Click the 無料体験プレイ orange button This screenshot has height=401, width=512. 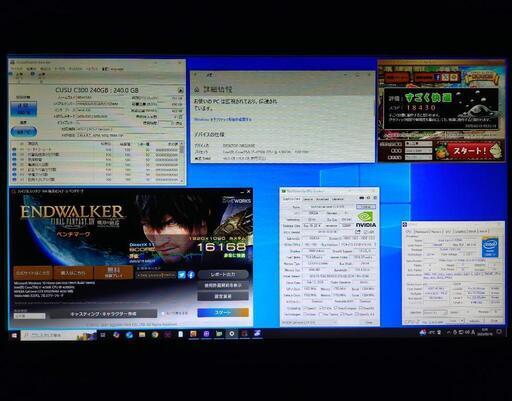click(114, 273)
